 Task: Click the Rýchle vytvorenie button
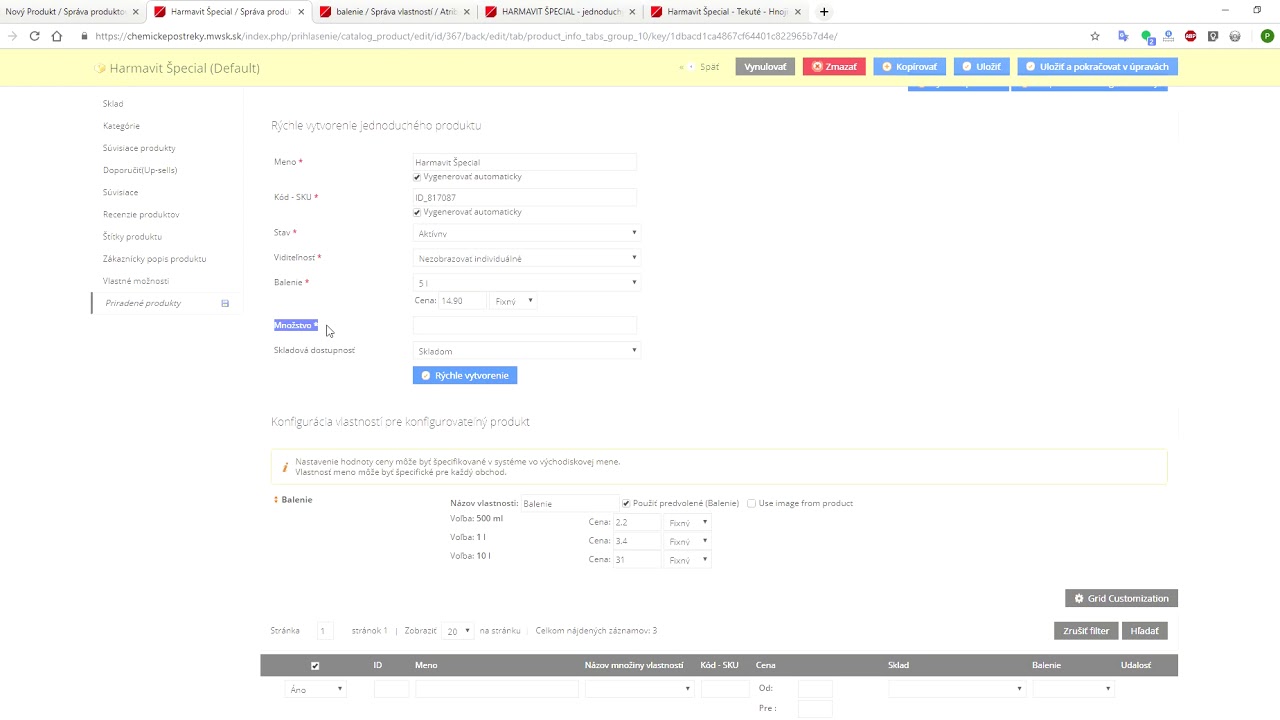click(465, 375)
